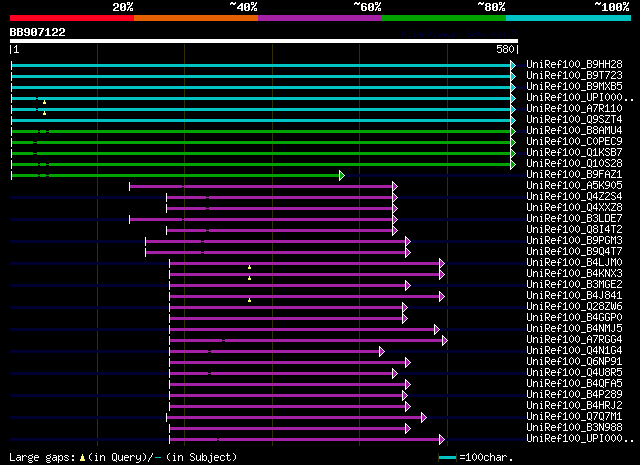
Task: Select the green ~80% identity legend segment
Action: click(x=444, y=18)
